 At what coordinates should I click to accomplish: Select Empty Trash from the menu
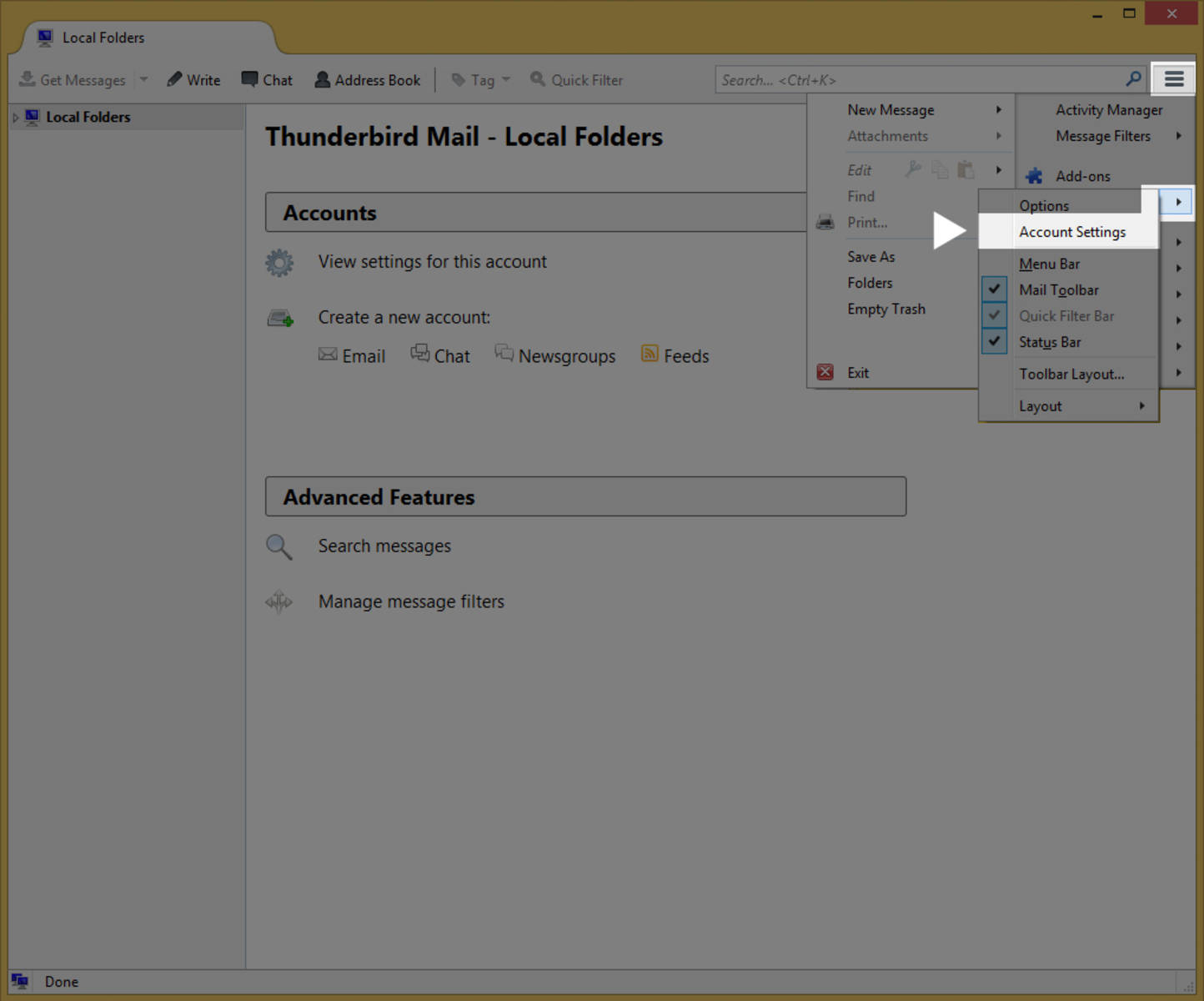(886, 309)
